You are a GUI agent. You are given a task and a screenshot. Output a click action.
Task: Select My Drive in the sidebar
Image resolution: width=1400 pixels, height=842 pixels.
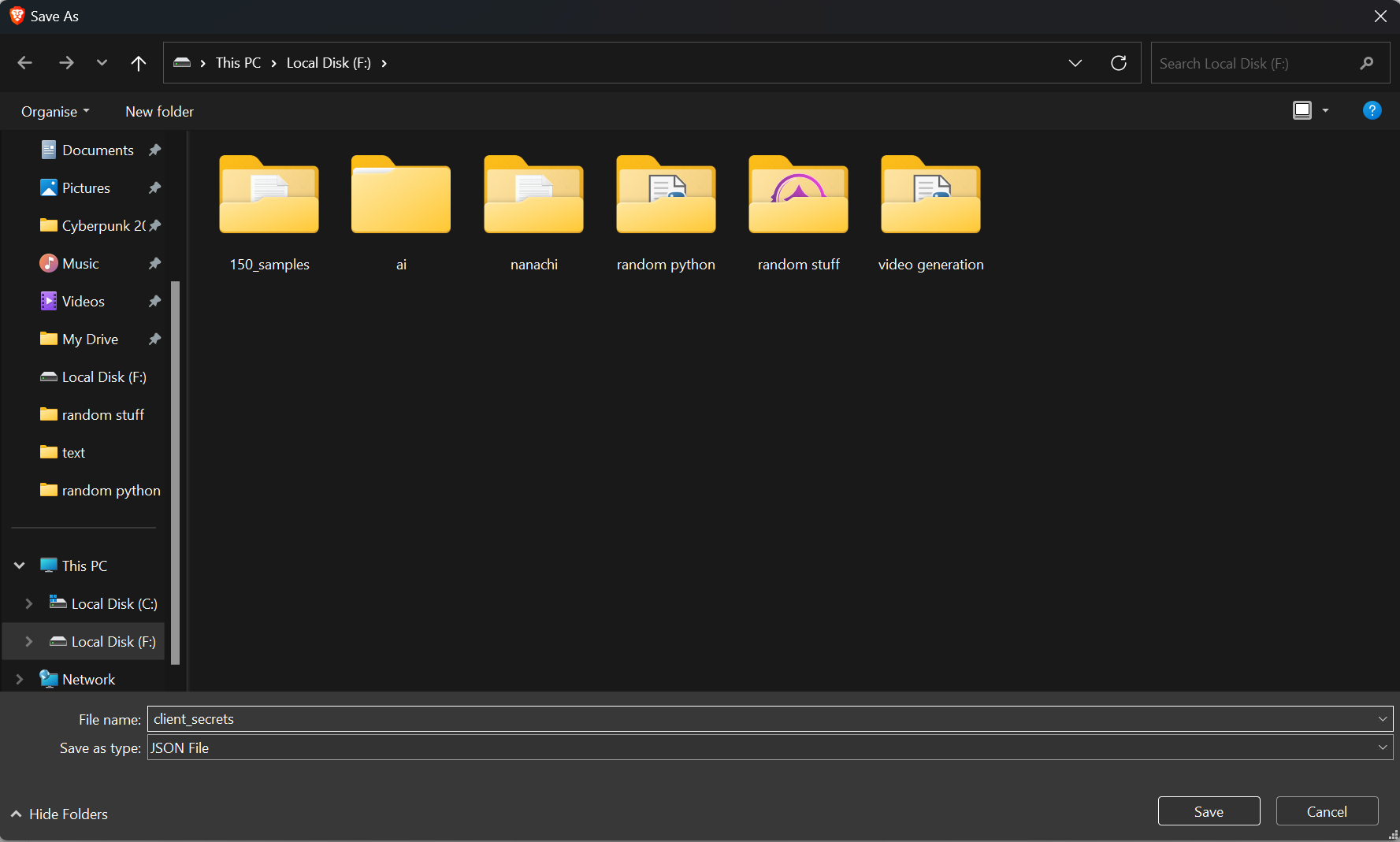(88, 339)
